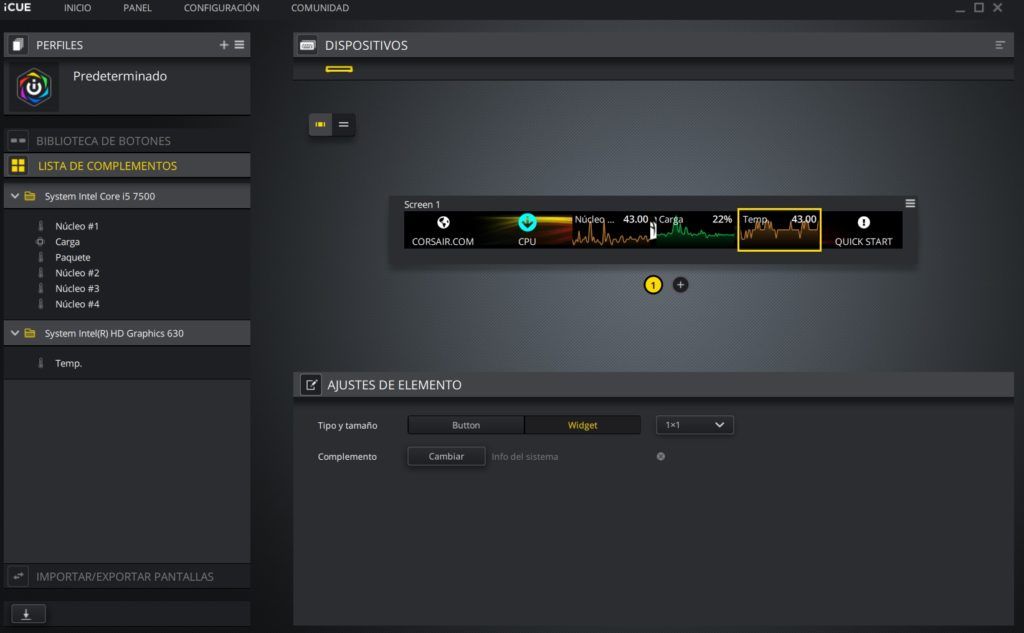
Task: Select the Núcleo temperature graph widget
Action: pos(612,230)
